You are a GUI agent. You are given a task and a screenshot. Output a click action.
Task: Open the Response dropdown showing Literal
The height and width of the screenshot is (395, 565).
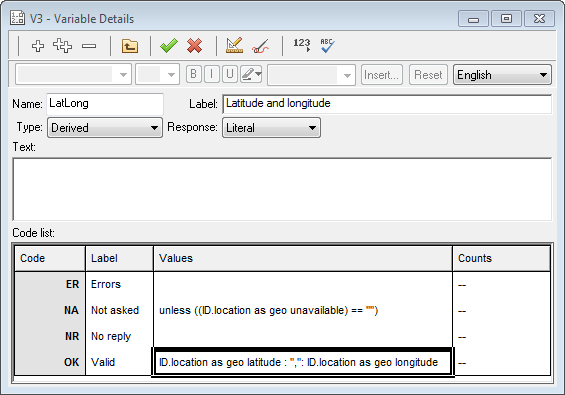[x=271, y=128]
